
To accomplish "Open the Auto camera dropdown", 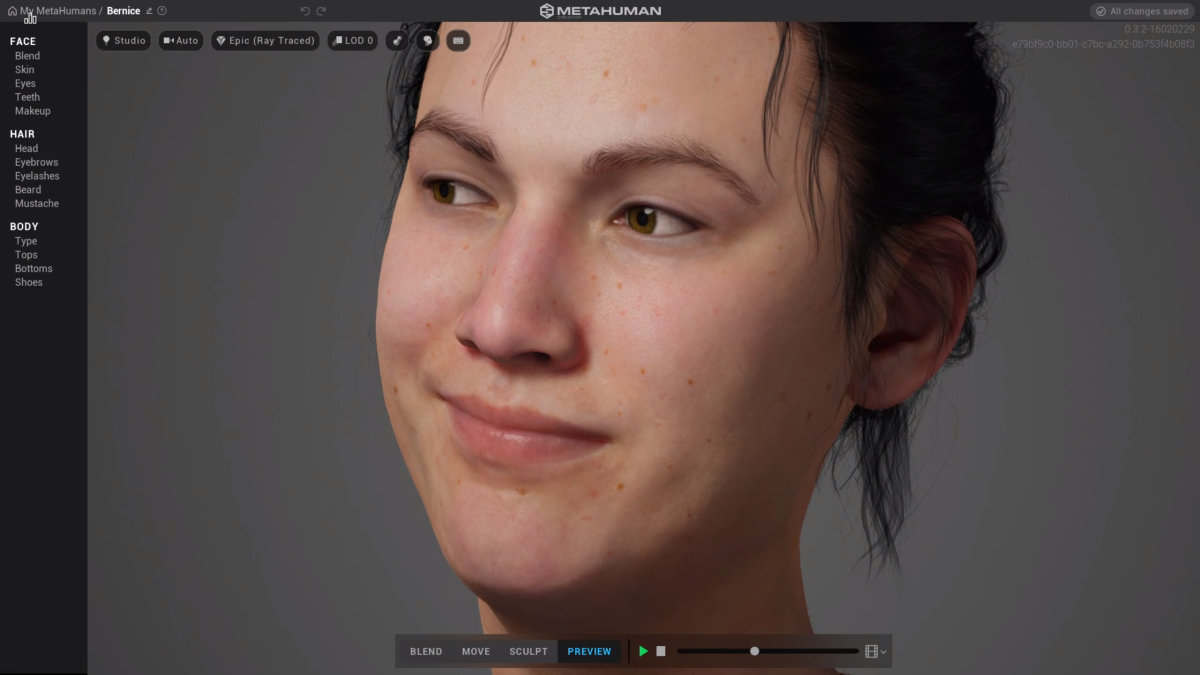I will 181,41.
